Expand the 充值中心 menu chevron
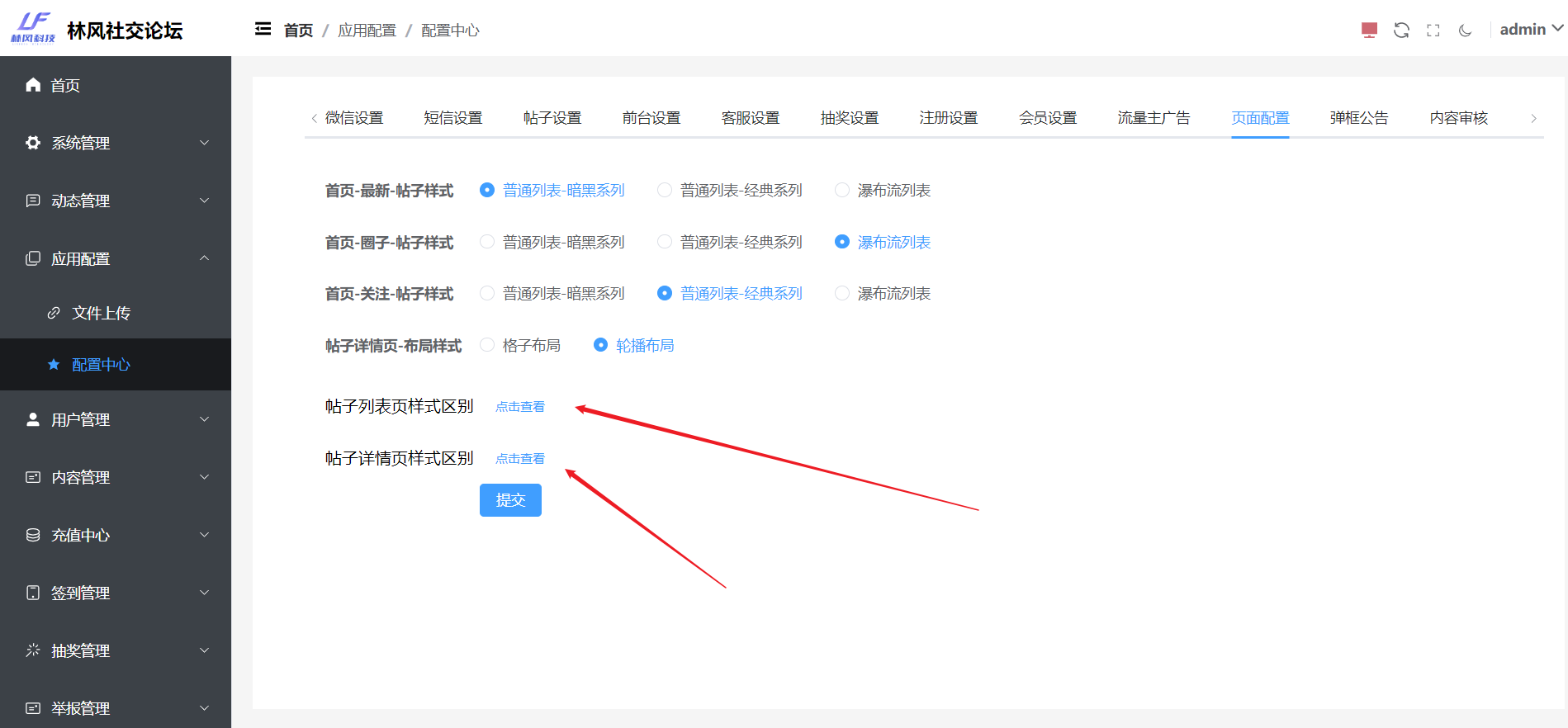Image resolution: width=1568 pixels, height=728 pixels. (204, 535)
